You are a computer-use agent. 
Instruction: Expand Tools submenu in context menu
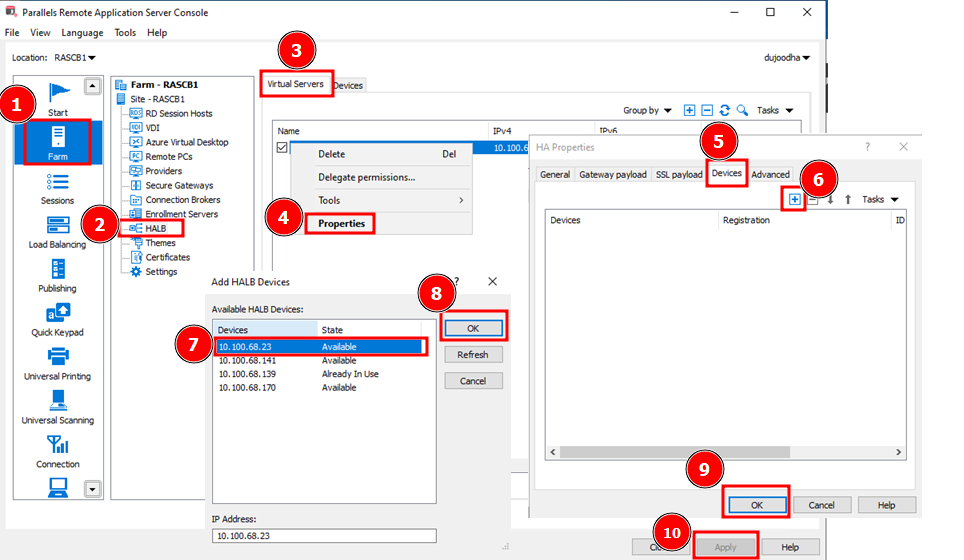(390, 200)
